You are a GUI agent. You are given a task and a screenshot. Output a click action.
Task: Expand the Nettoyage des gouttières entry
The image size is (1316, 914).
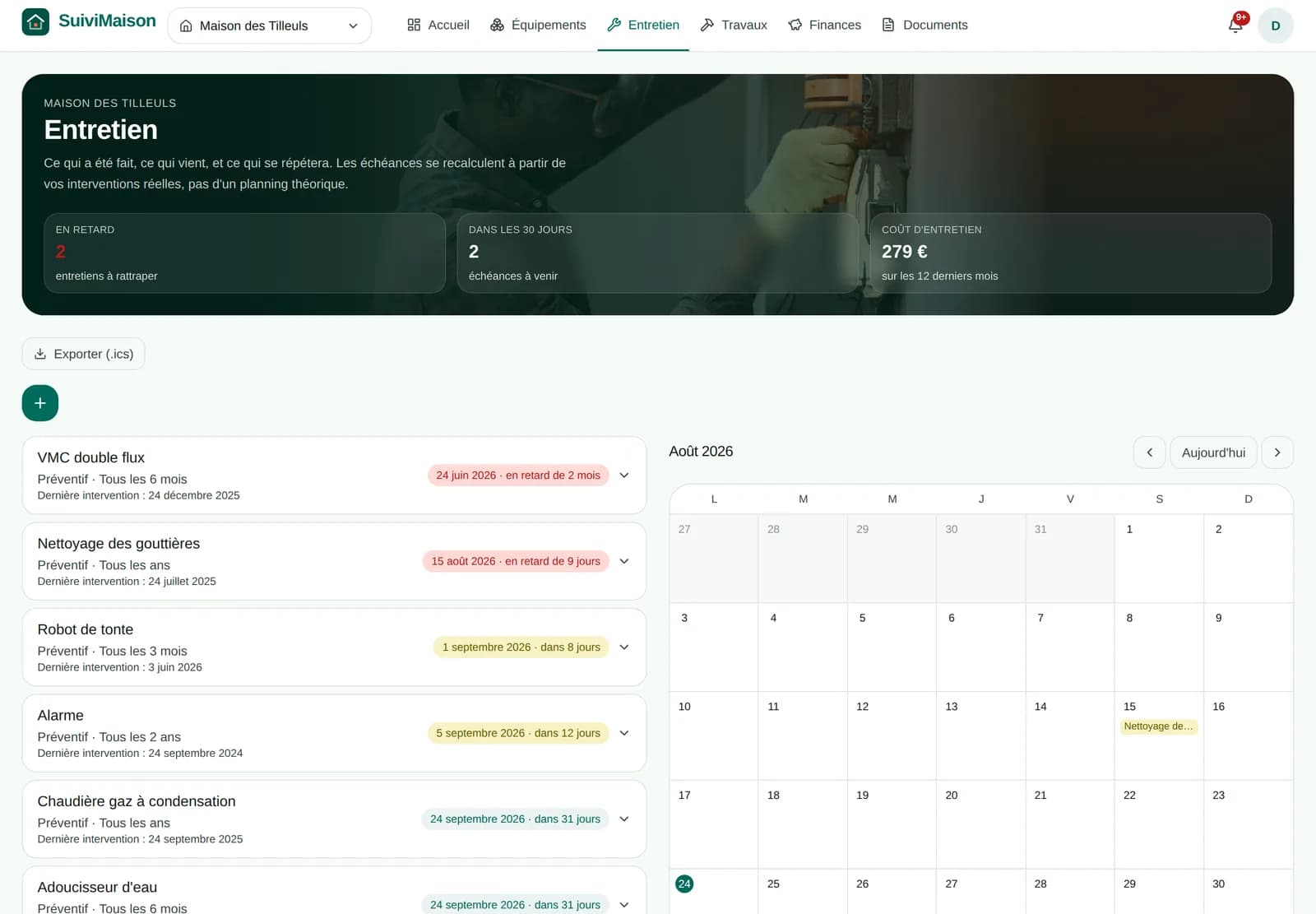tap(624, 561)
